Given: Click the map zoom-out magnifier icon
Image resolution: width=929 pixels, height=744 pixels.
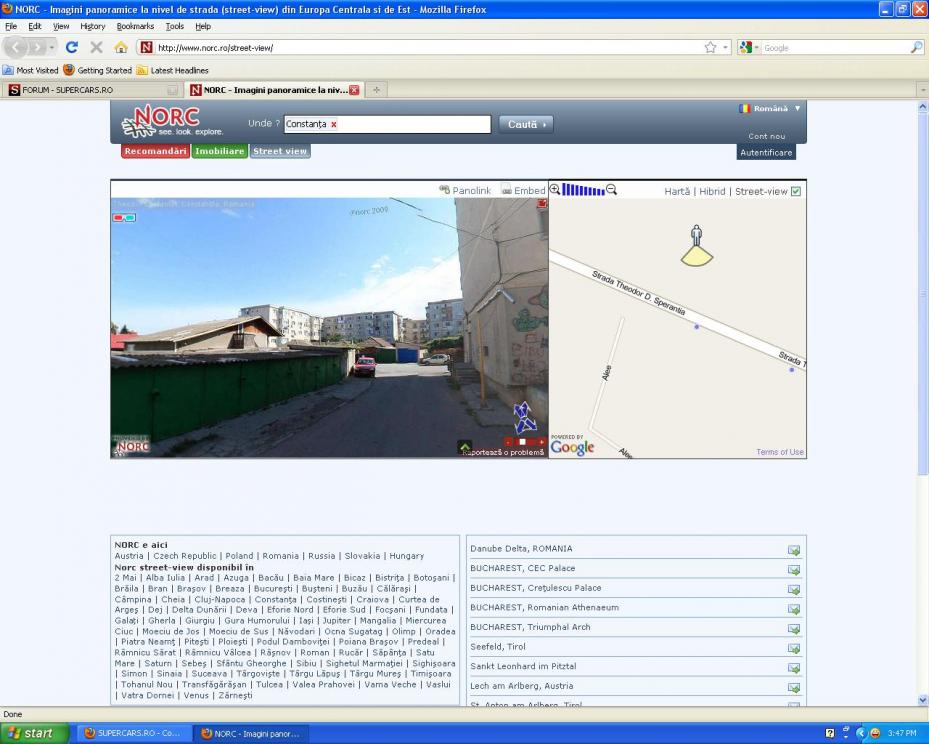Looking at the screenshot, I should (x=612, y=190).
